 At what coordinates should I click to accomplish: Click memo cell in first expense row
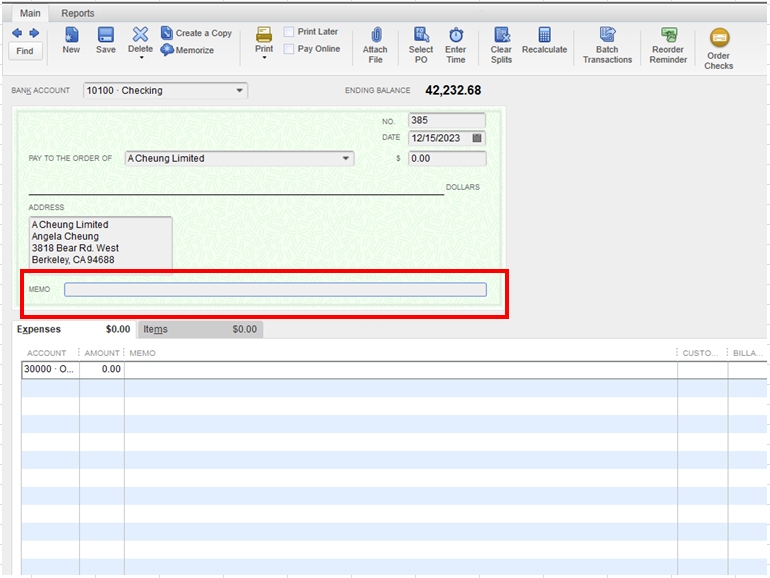tap(401, 369)
